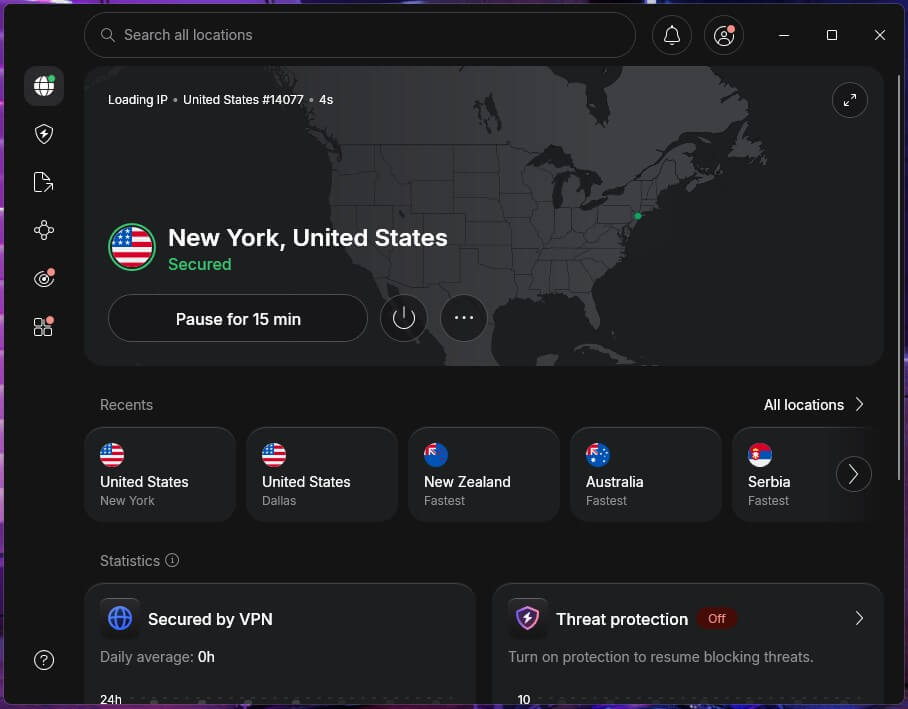
Task: Click 'Turn on protection to resume' message
Action: [661, 657]
